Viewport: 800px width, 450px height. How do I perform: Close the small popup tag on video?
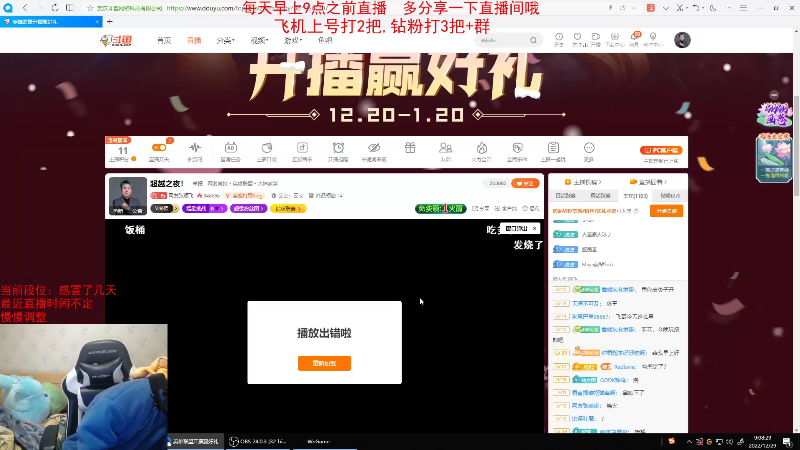[x=534, y=229]
